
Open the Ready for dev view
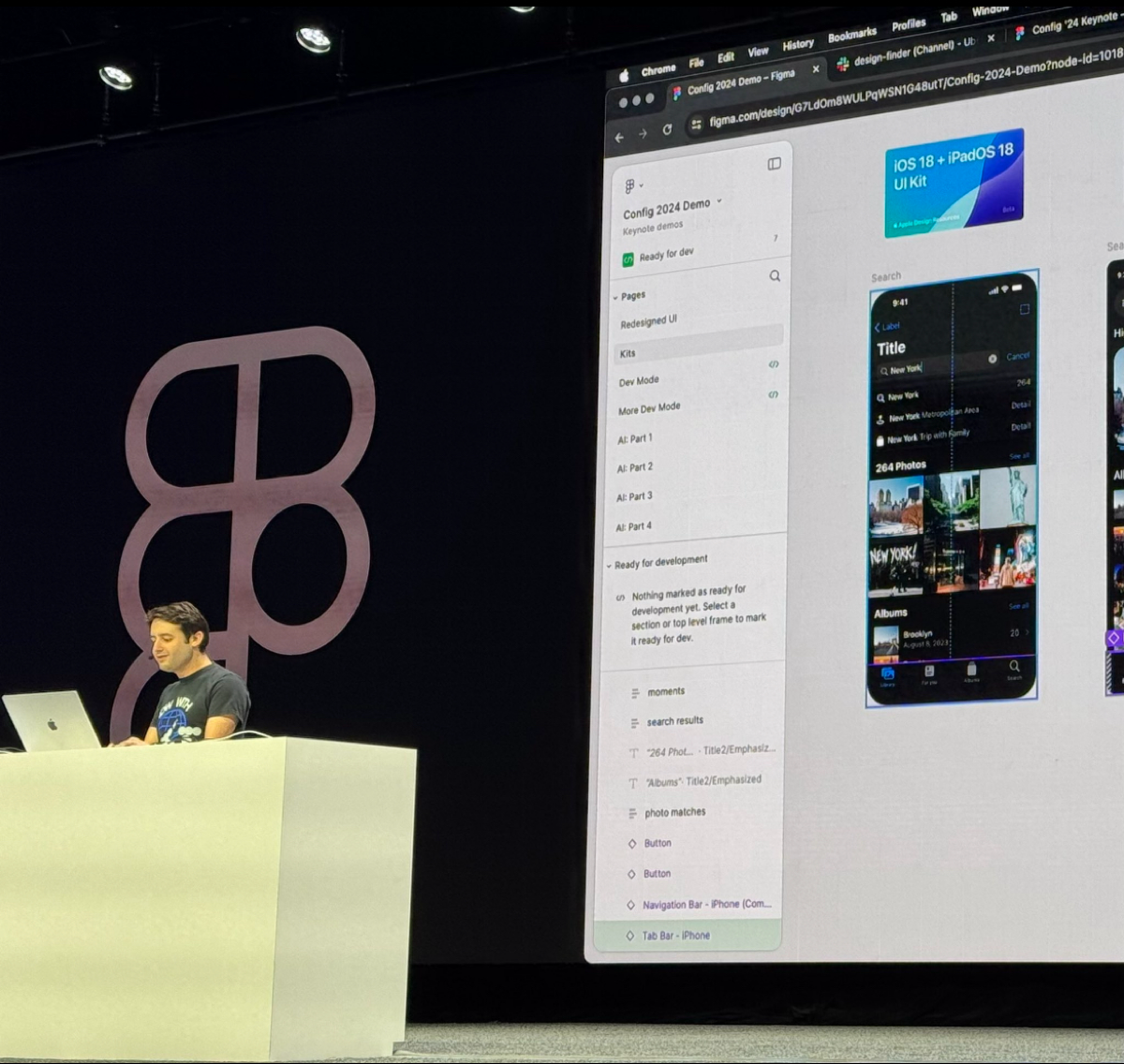pos(667,253)
